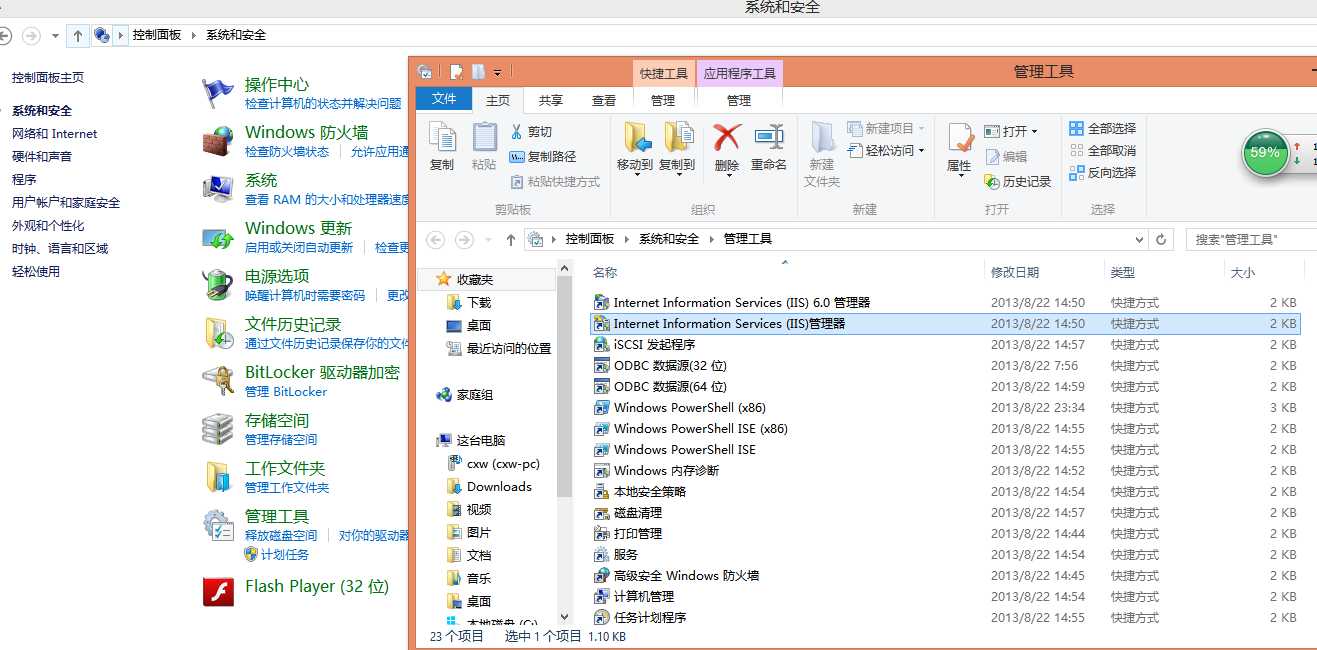Screen dimensions: 1317x650
Task: Open the Quick Access Toolbar customize dropdown
Action: coord(498,72)
